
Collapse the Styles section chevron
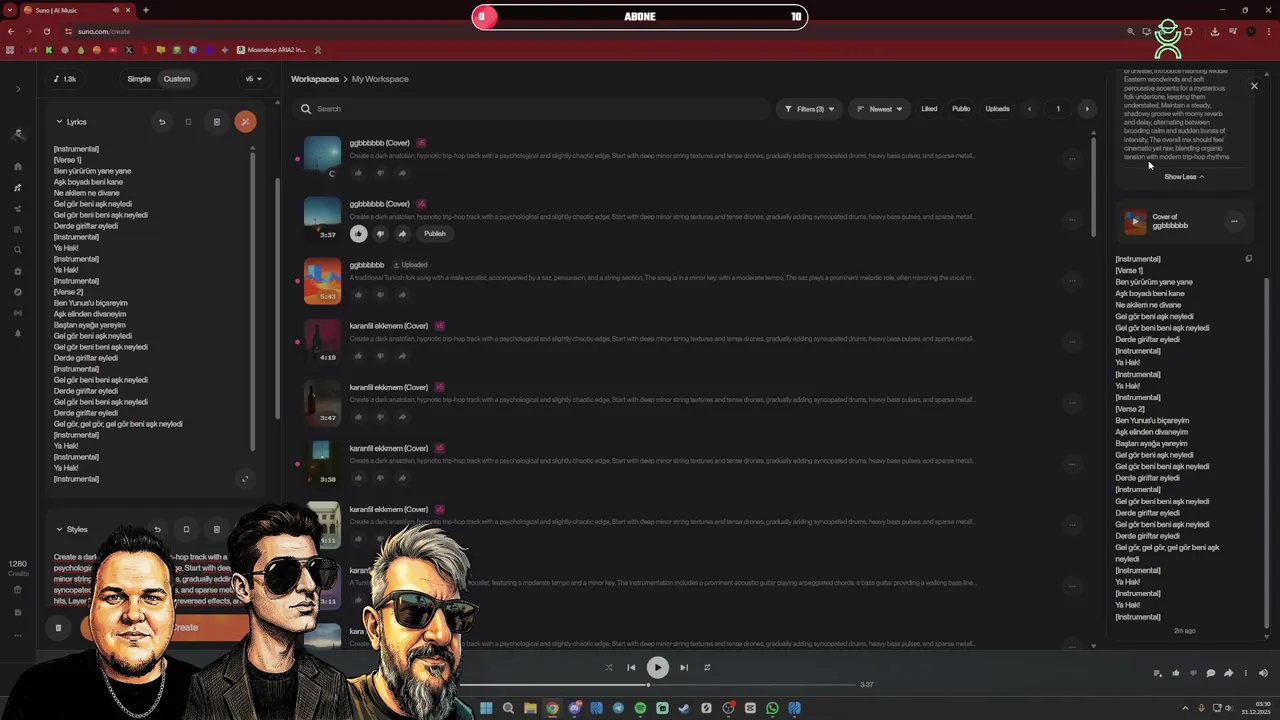[59, 530]
